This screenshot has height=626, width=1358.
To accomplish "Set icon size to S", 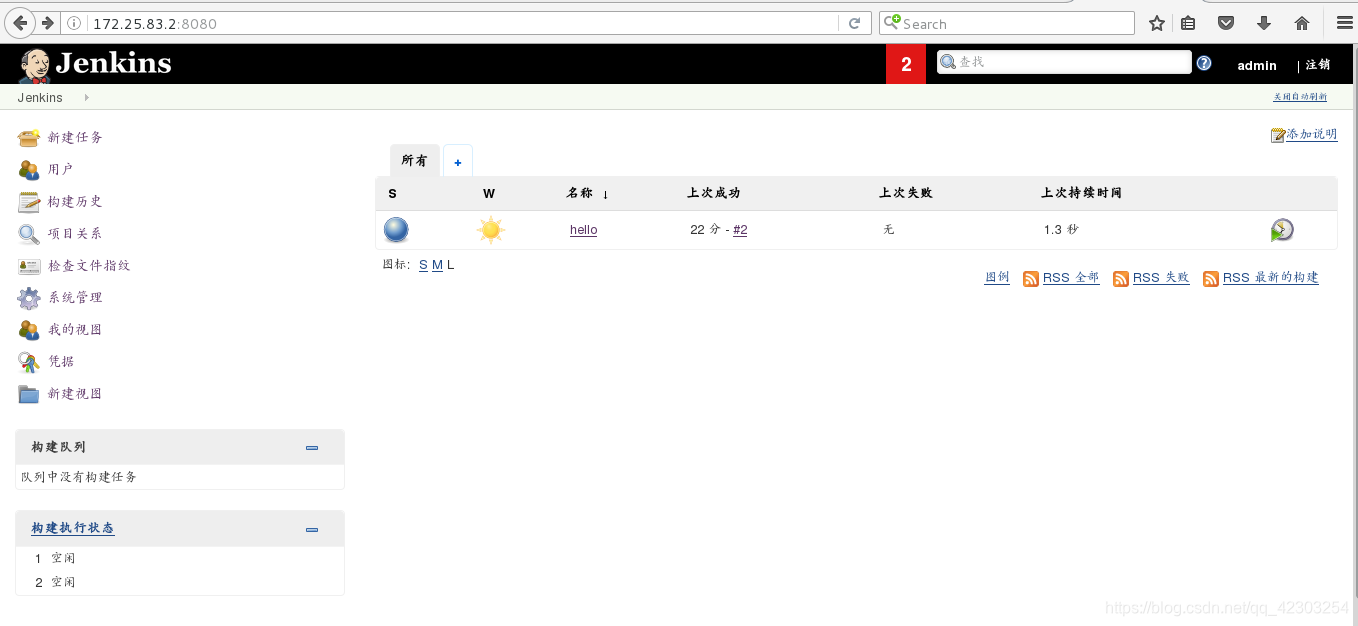I will click(423, 265).
